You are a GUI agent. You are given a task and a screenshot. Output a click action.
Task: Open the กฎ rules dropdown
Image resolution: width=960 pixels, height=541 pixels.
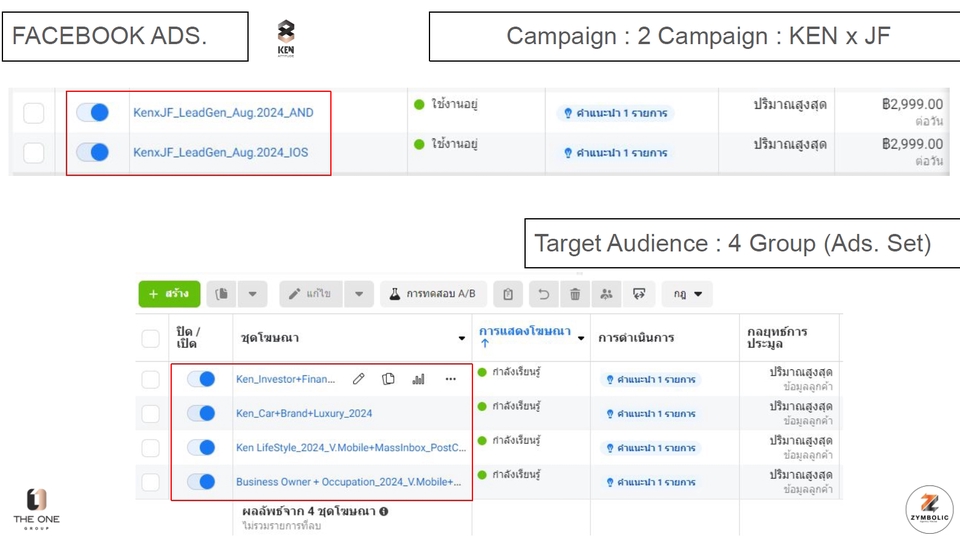(688, 294)
